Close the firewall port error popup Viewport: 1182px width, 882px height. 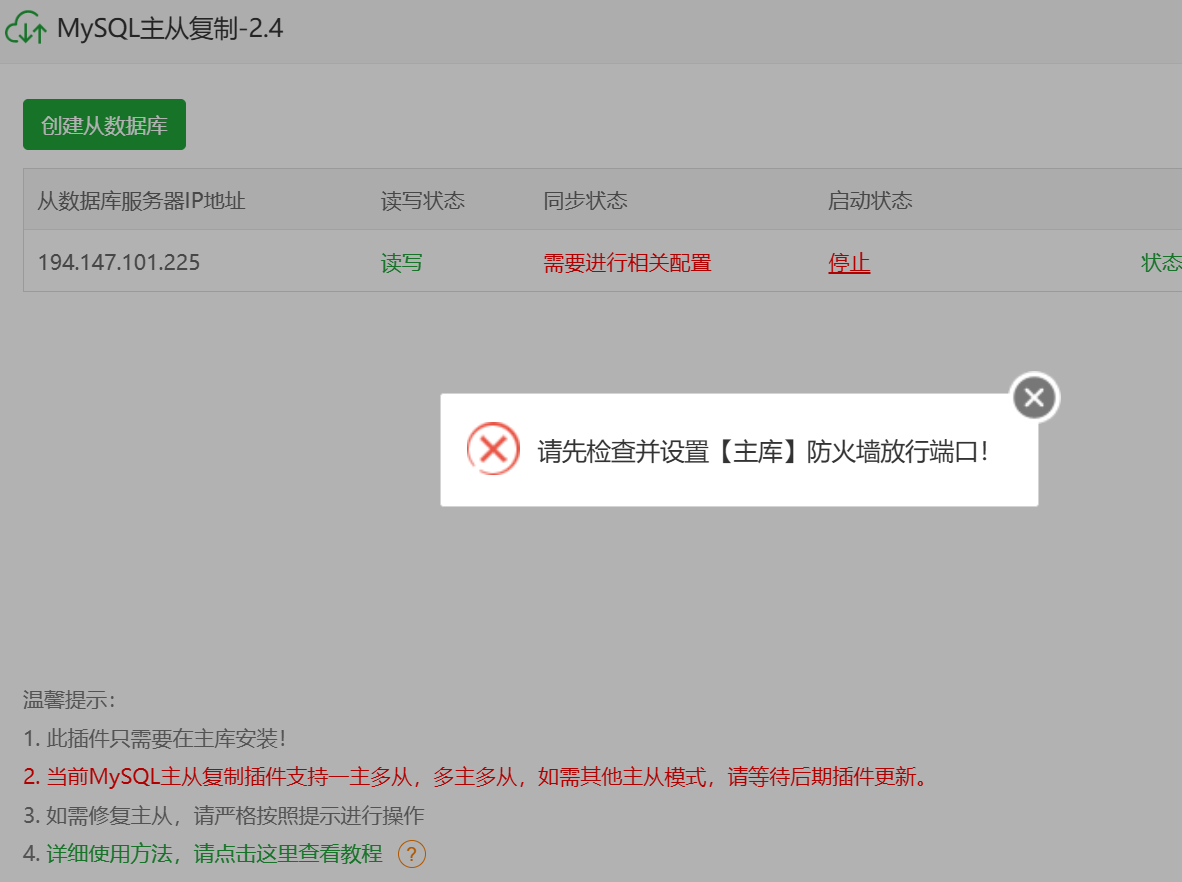coord(1034,397)
